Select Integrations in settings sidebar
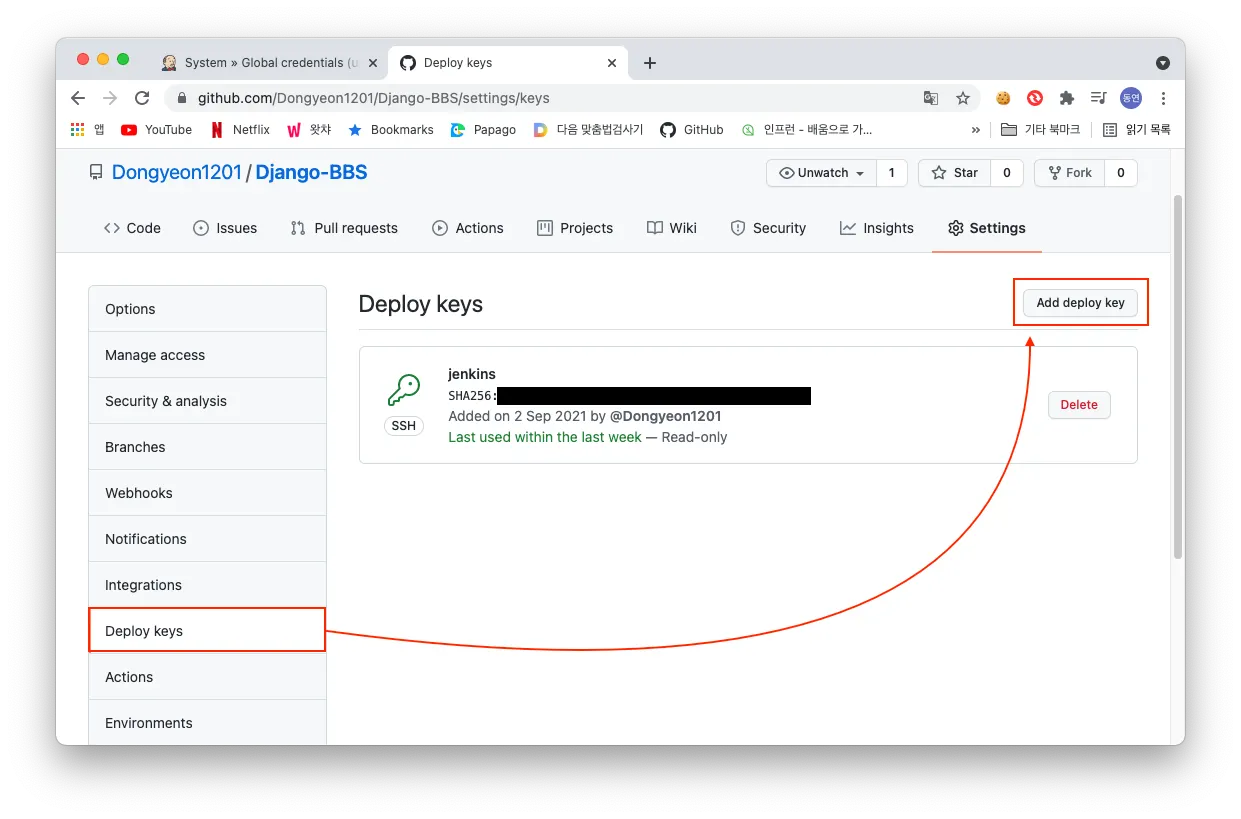This screenshot has width=1241, height=819. click(207, 585)
